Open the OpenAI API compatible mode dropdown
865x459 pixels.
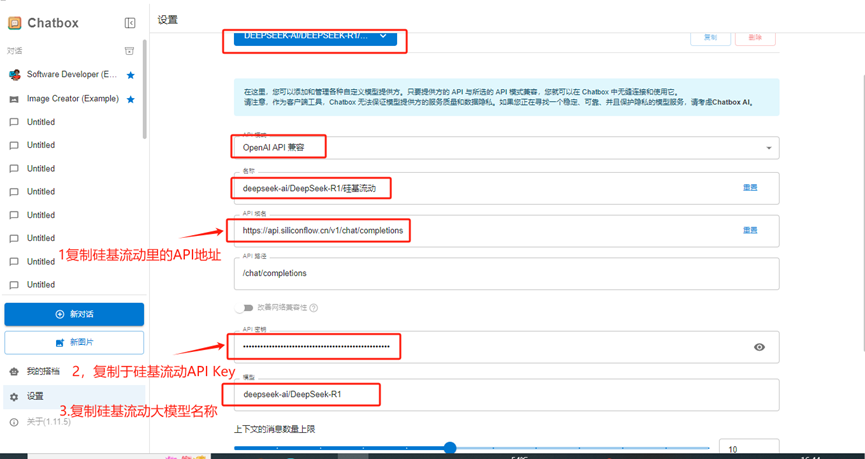tap(506, 148)
